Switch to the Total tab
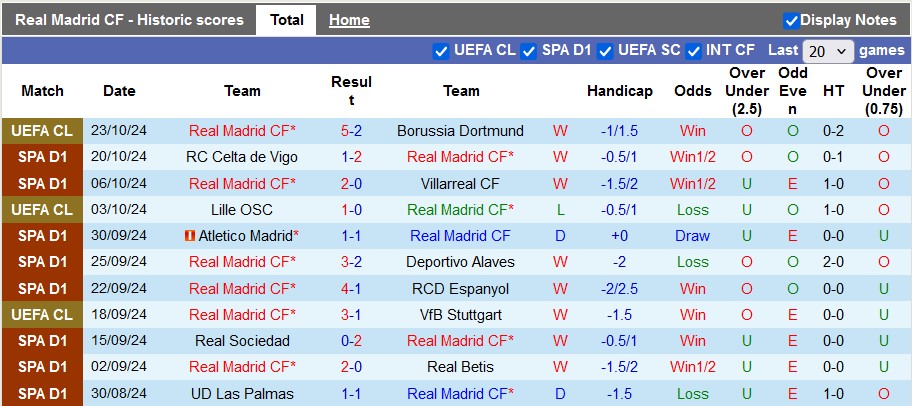This screenshot has width=912, height=406. pyautogui.click(x=287, y=20)
